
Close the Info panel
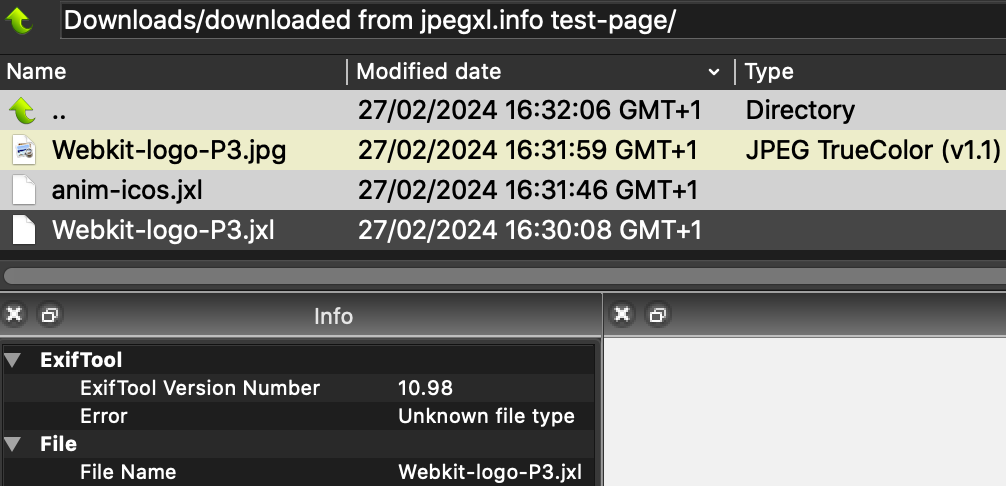coord(14,315)
